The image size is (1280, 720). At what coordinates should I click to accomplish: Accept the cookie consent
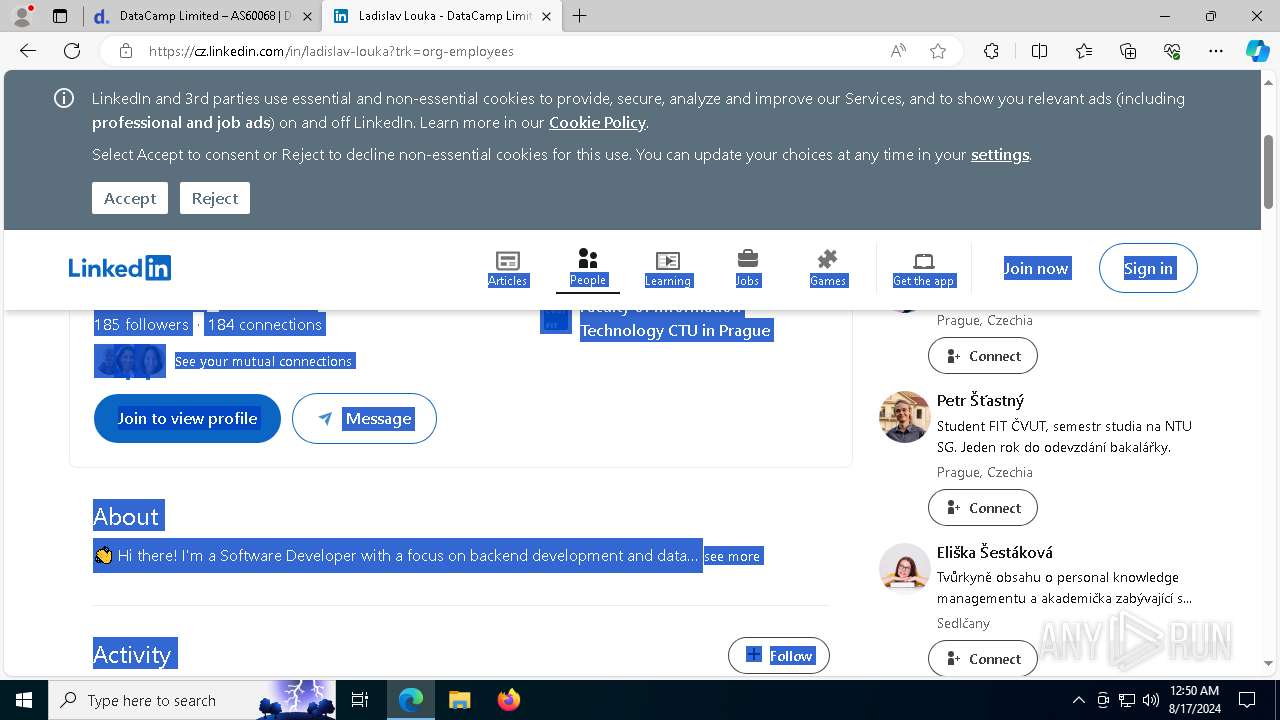(x=130, y=198)
